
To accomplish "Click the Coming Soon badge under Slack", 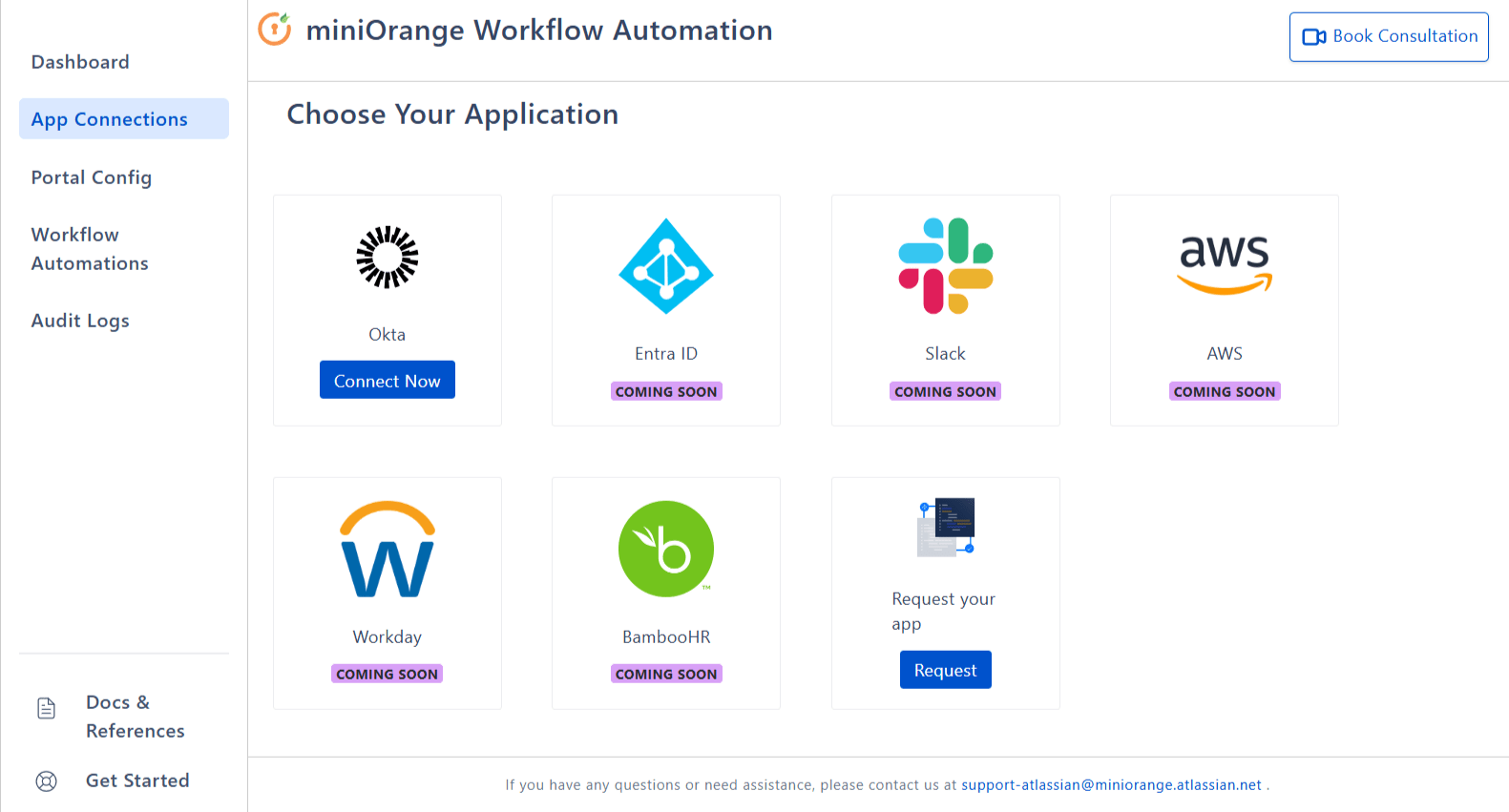I will click(946, 391).
